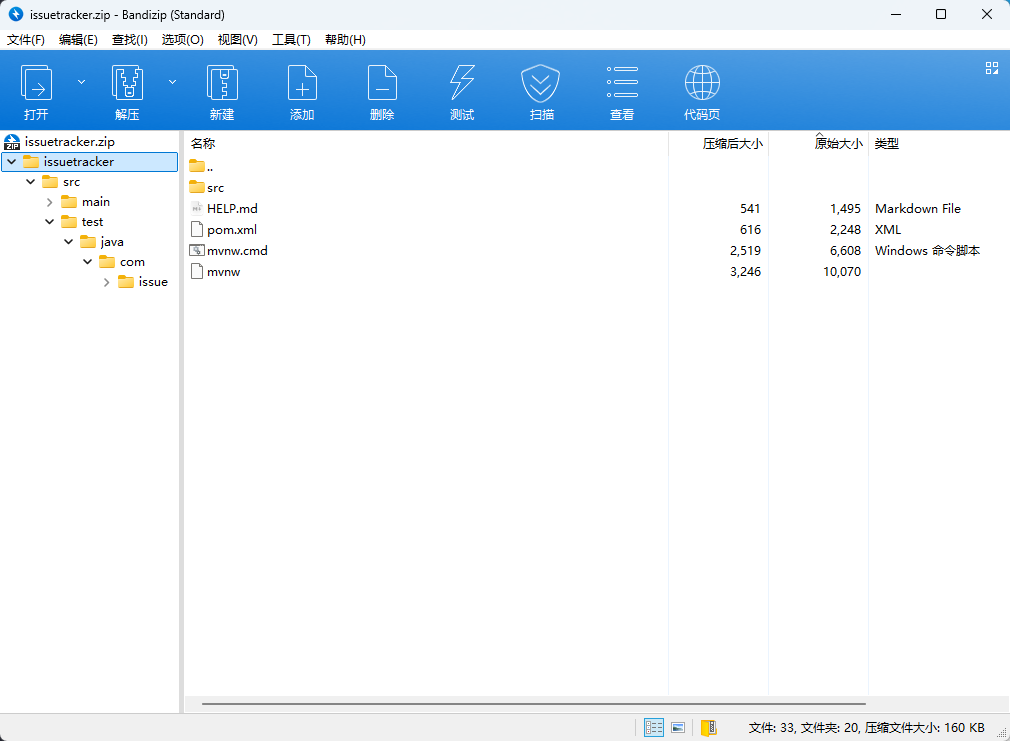The width and height of the screenshot is (1010, 741).
Task: Open the dropdown arrow beside Open (打开)
Action: tap(81, 82)
